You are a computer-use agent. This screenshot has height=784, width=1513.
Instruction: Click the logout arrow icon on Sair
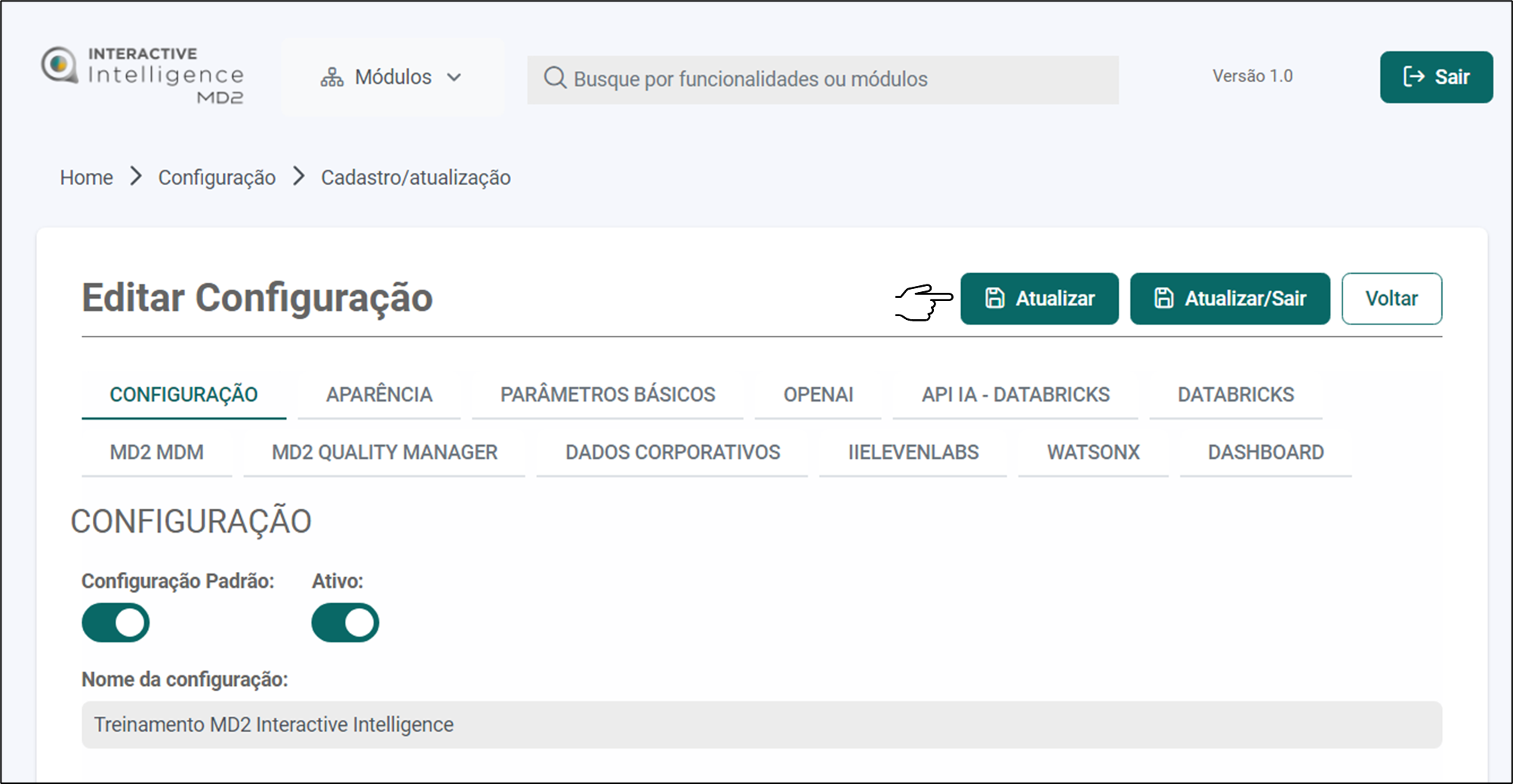pos(1413,77)
